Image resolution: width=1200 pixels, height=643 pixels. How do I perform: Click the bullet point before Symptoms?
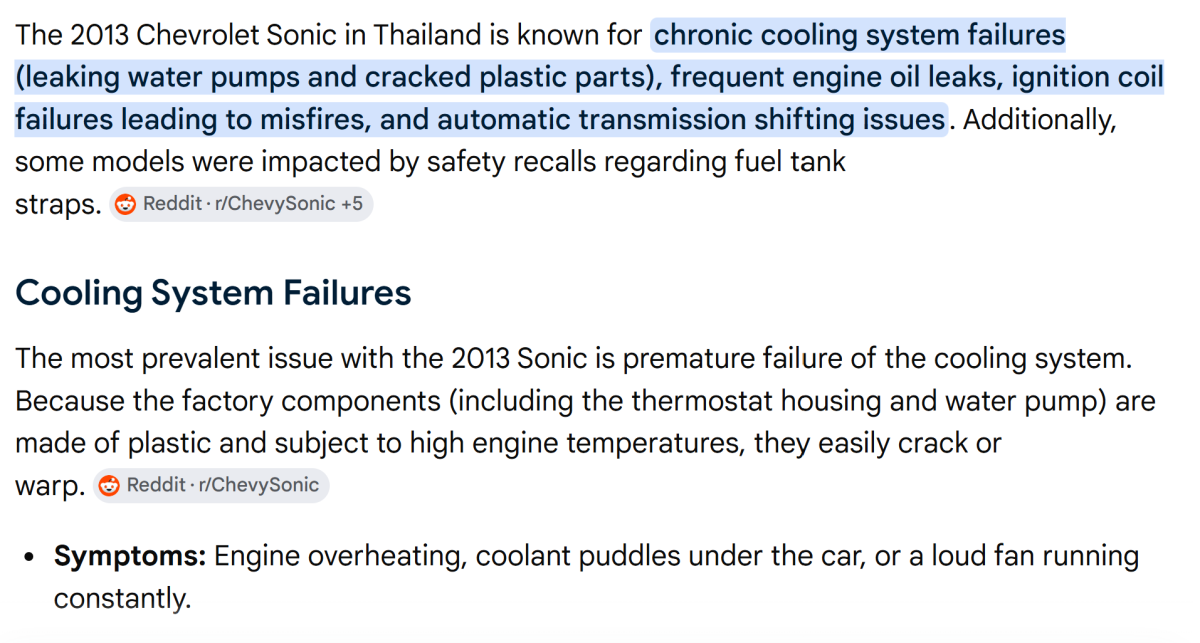(x=31, y=557)
